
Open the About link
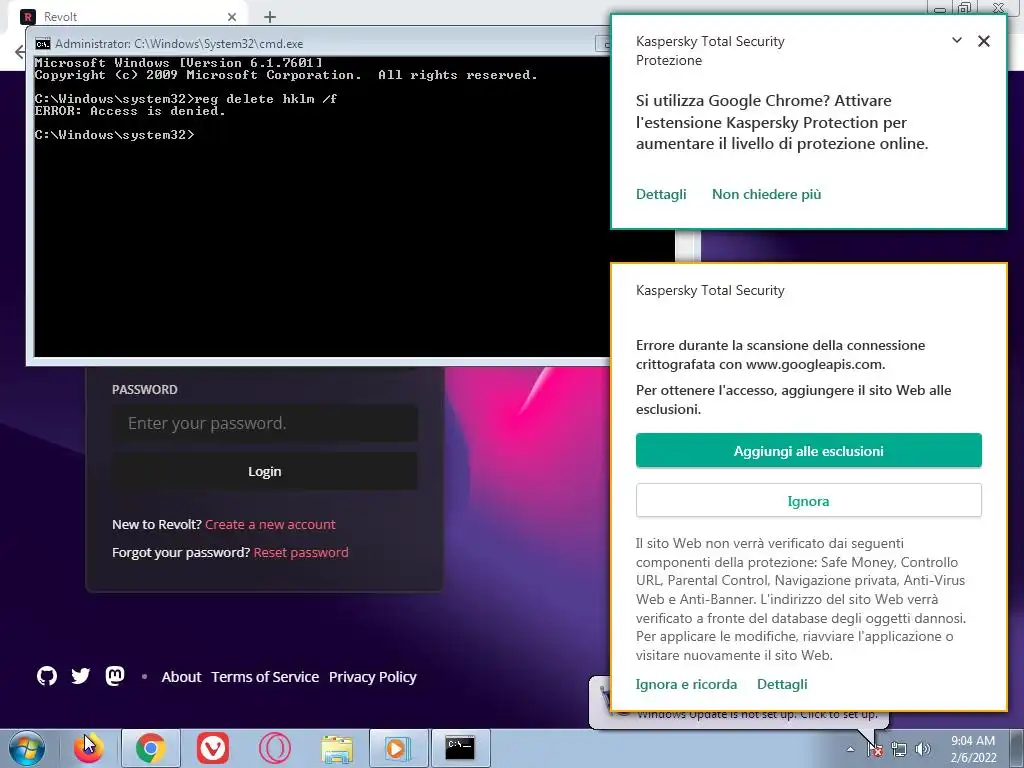click(x=182, y=677)
